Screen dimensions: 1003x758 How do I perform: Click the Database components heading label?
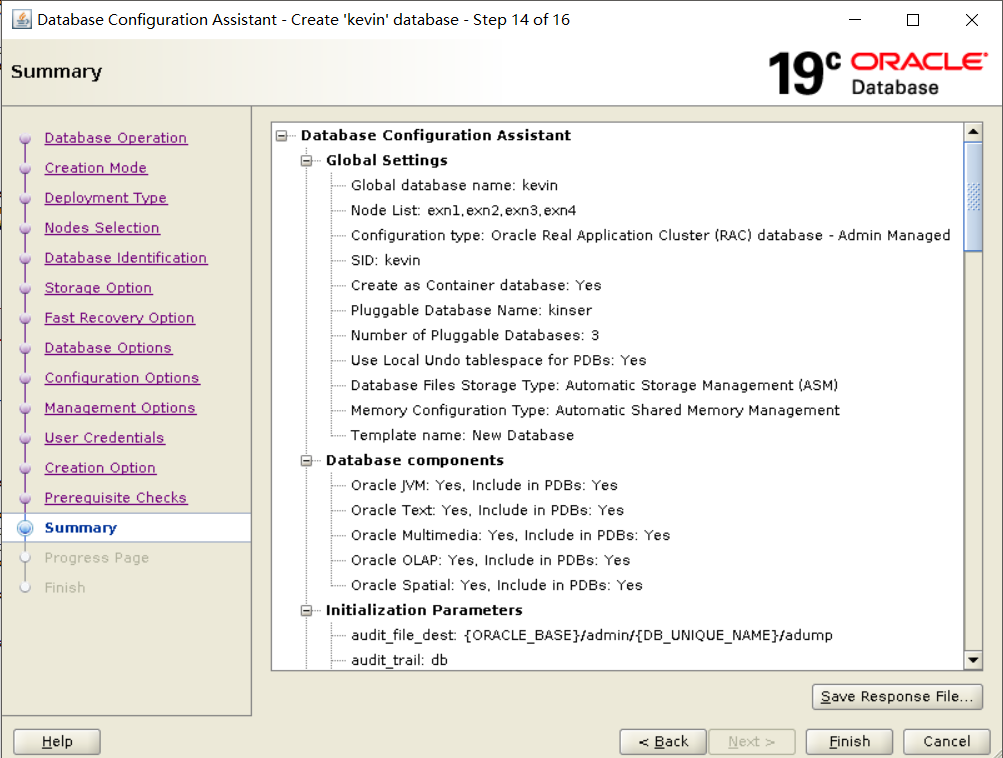coord(415,461)
